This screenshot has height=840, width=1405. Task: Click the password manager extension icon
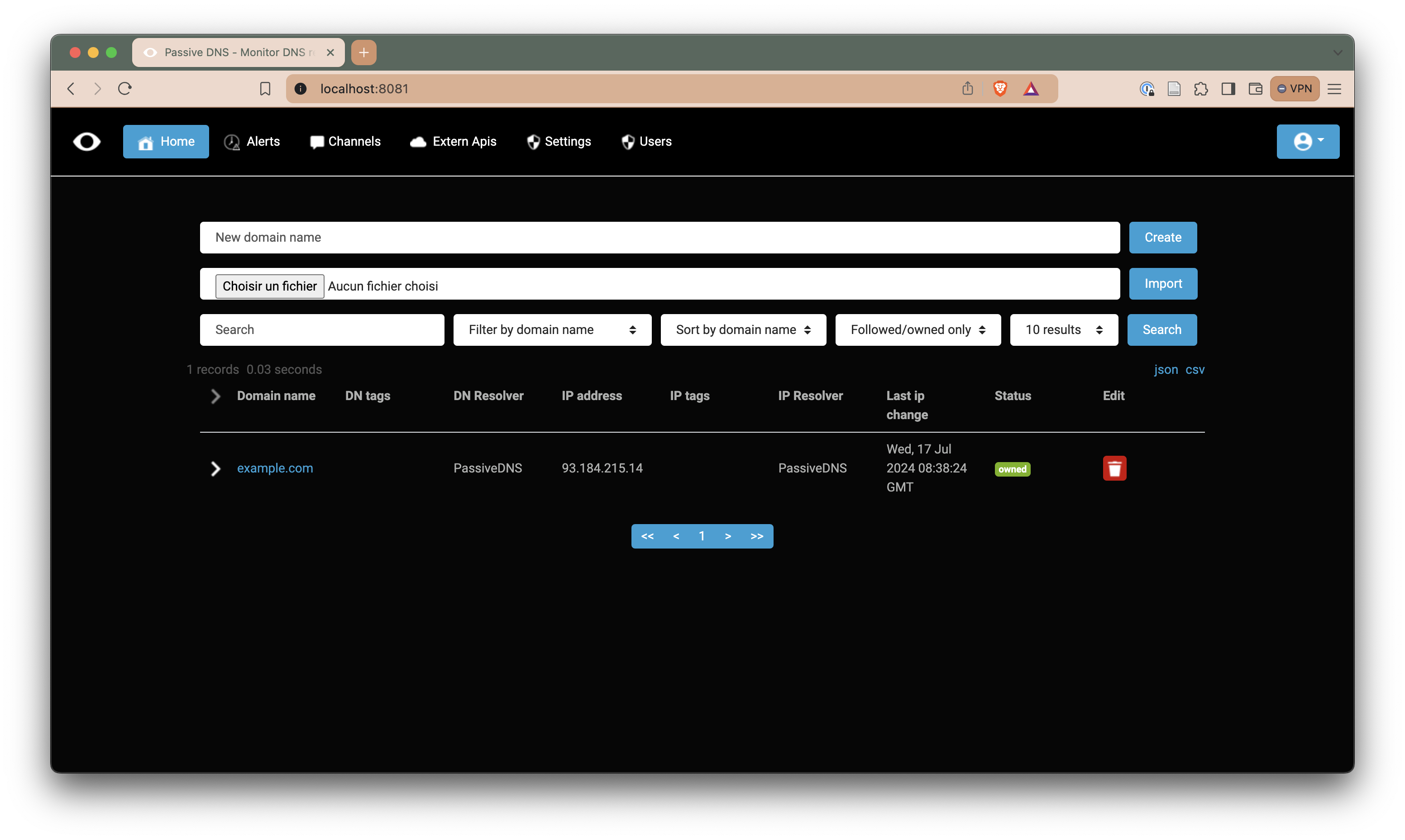[1147, 89]
